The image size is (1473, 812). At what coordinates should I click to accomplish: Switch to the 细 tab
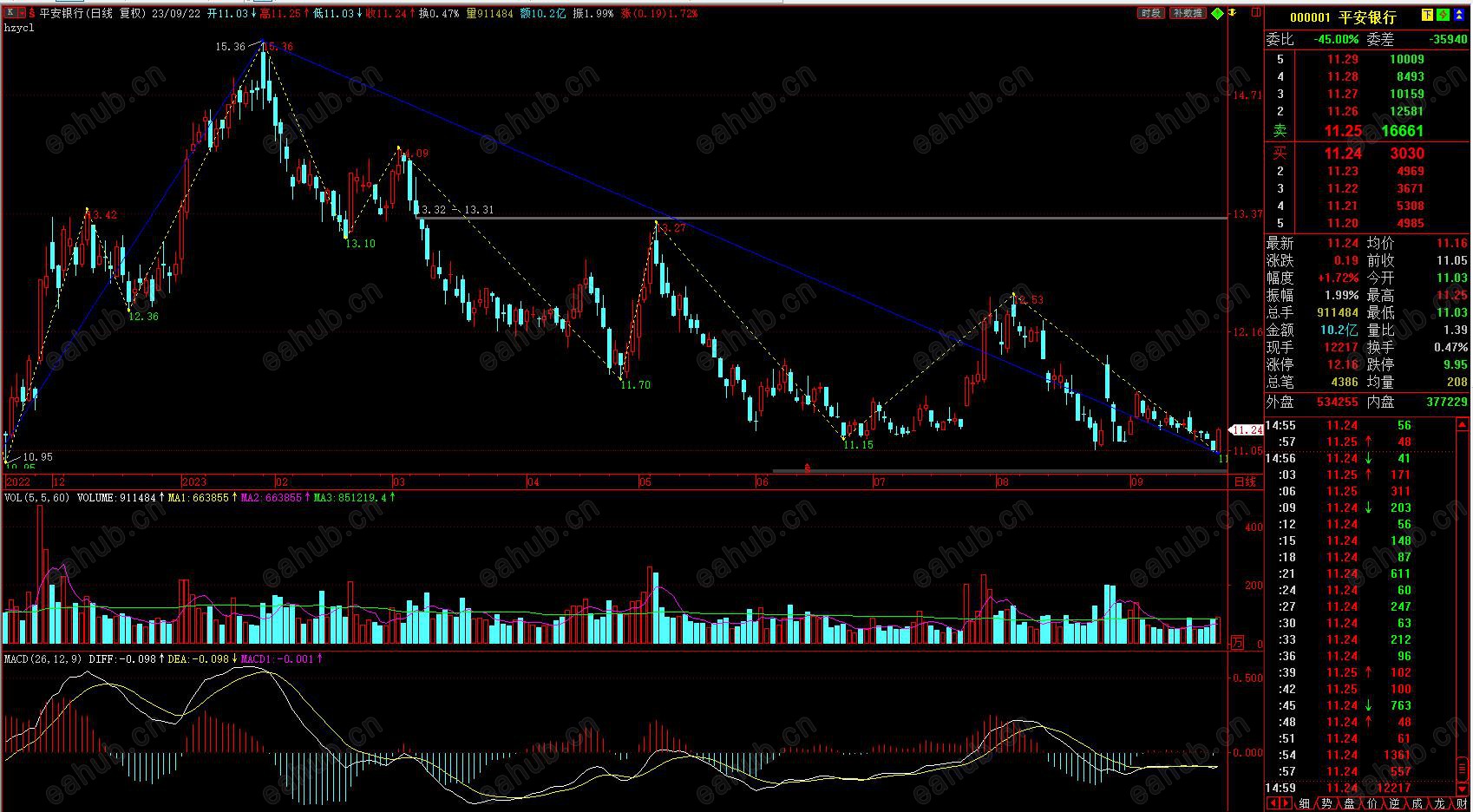click(1305, 804)
